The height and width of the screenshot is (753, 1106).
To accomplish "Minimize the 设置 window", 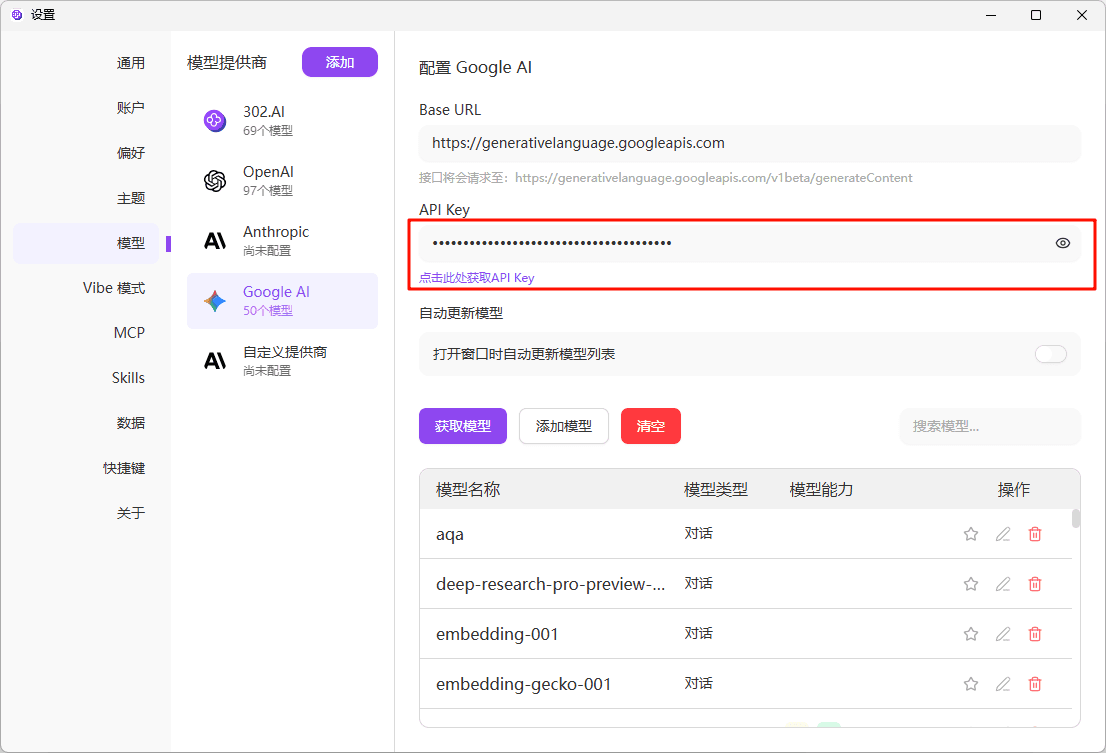I will tap(991, 15).
